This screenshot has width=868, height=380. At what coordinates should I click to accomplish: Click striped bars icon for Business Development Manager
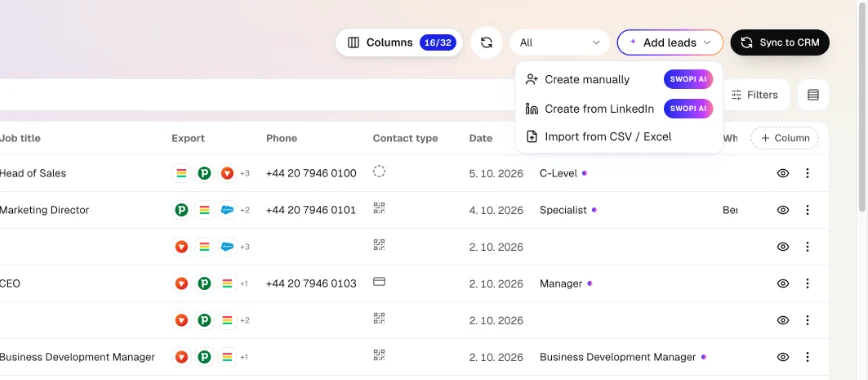click(227, 357)
